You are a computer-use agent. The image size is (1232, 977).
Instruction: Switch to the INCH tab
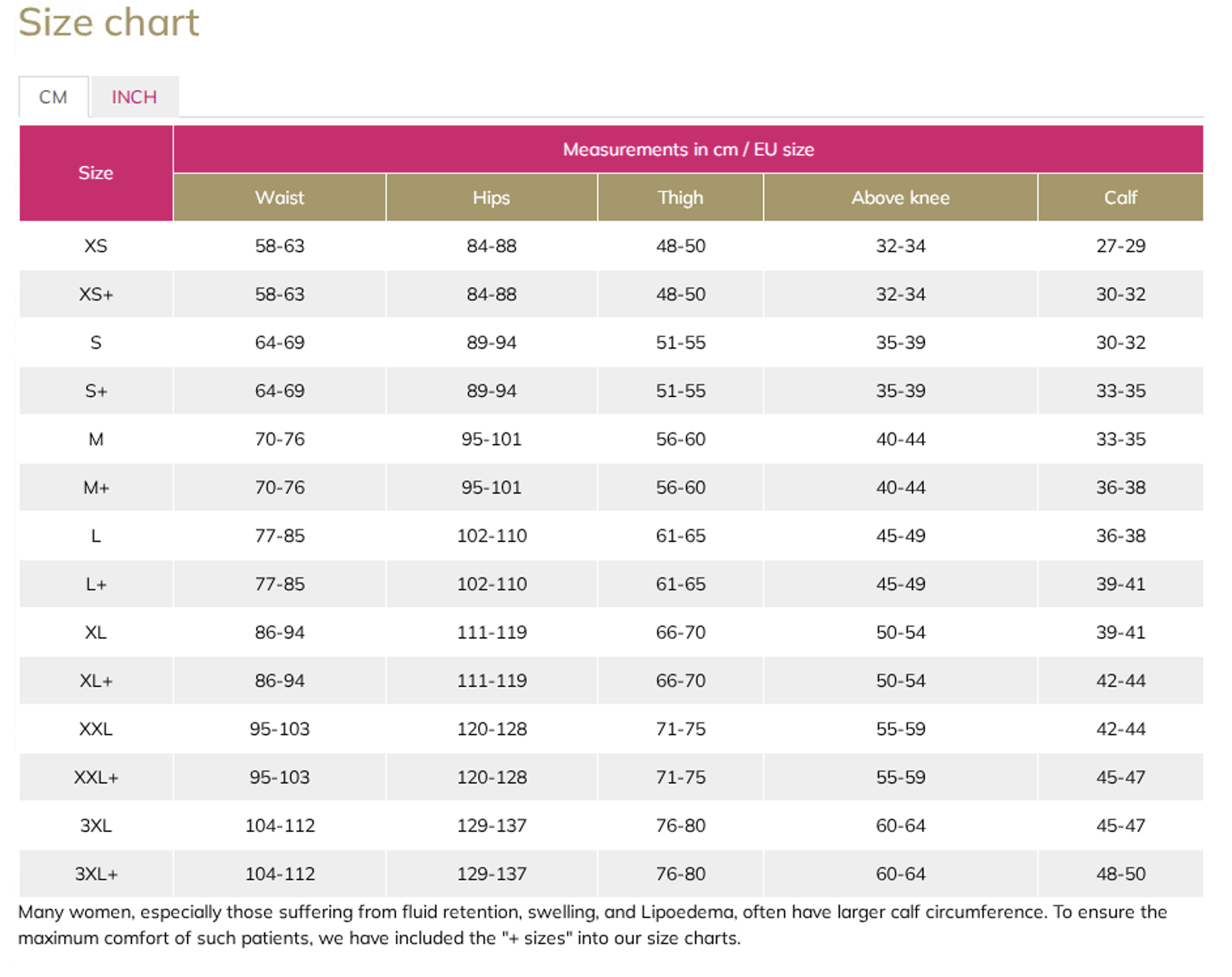134,97
